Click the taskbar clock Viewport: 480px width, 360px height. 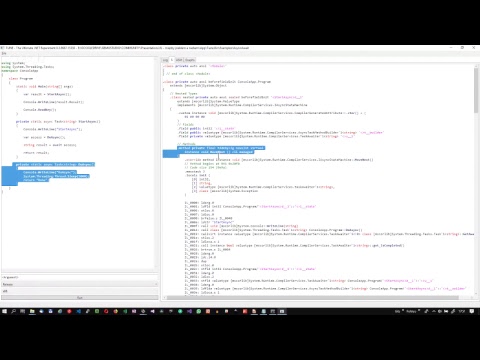462,311
